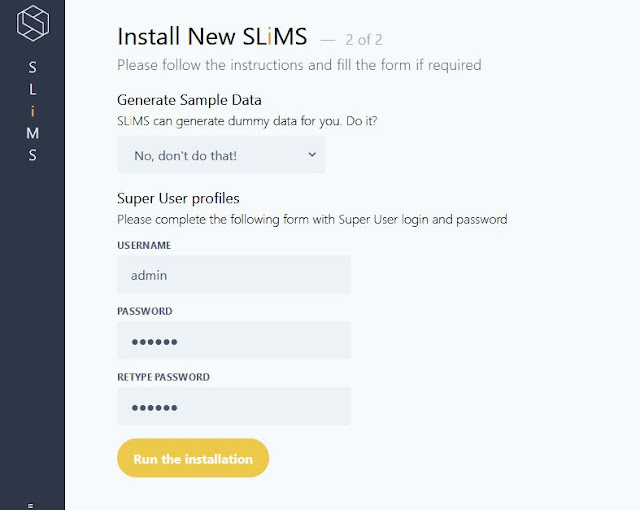Click the 'Generate Sample Data' heading
640x510 pixels.
189,100
